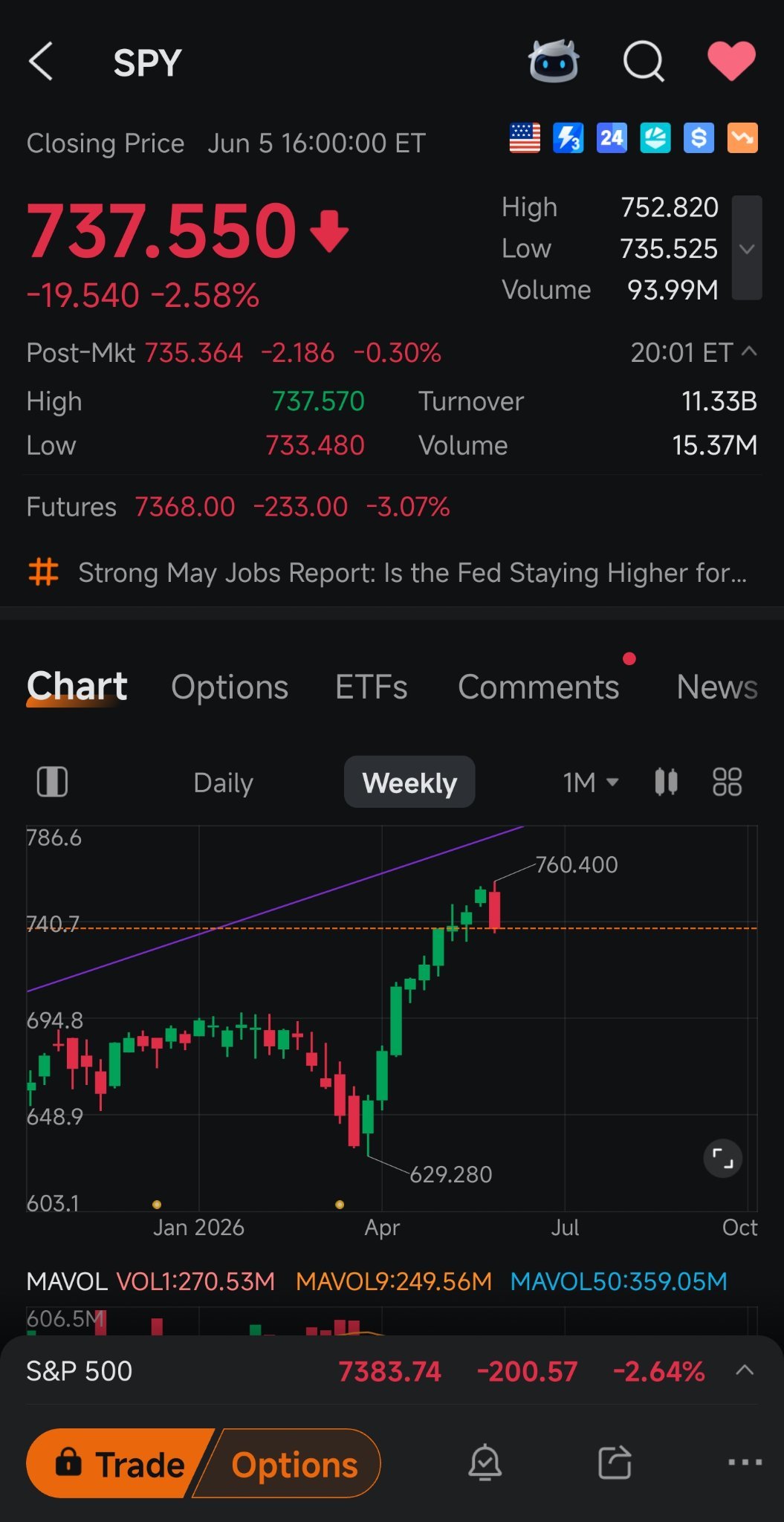Image resolution: width=784 pixels, height=1522 pixels.
Task: Tap the yellow event dot near Apr
Action: 340,1204
